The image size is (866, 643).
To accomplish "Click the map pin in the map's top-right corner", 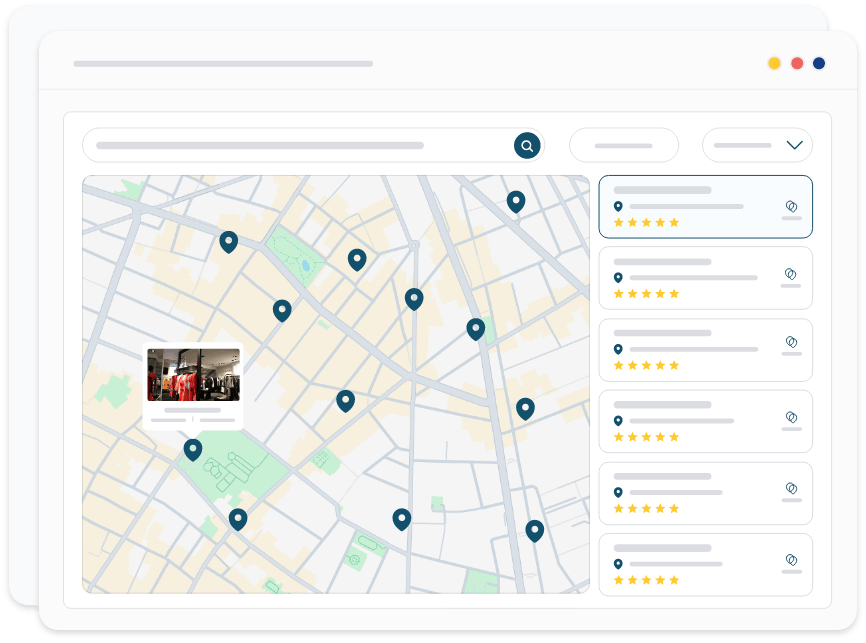I will click(516, 201).
